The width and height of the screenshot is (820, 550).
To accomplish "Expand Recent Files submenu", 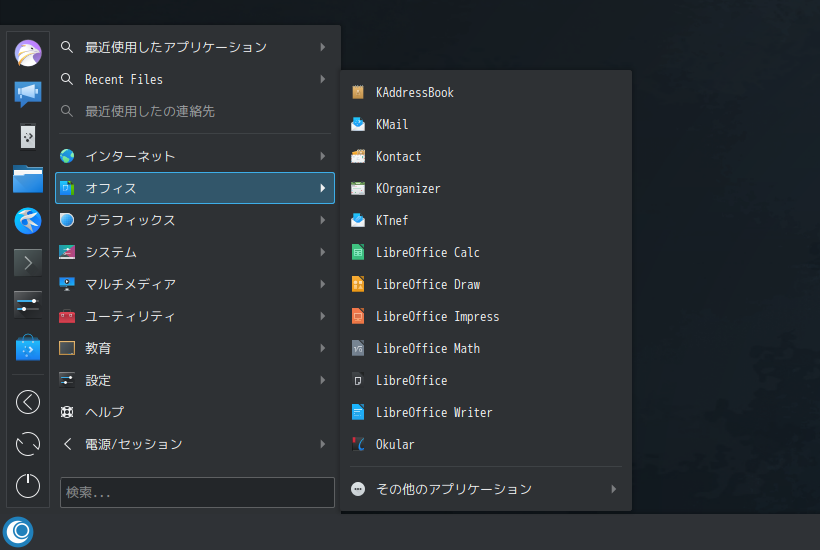I will (x=195, y=79).
